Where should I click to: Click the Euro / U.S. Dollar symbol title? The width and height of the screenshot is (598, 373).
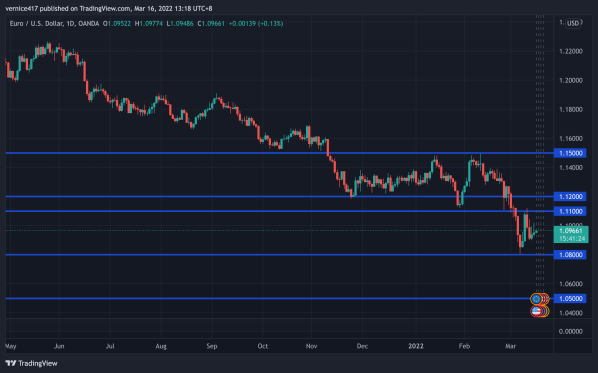37,24
